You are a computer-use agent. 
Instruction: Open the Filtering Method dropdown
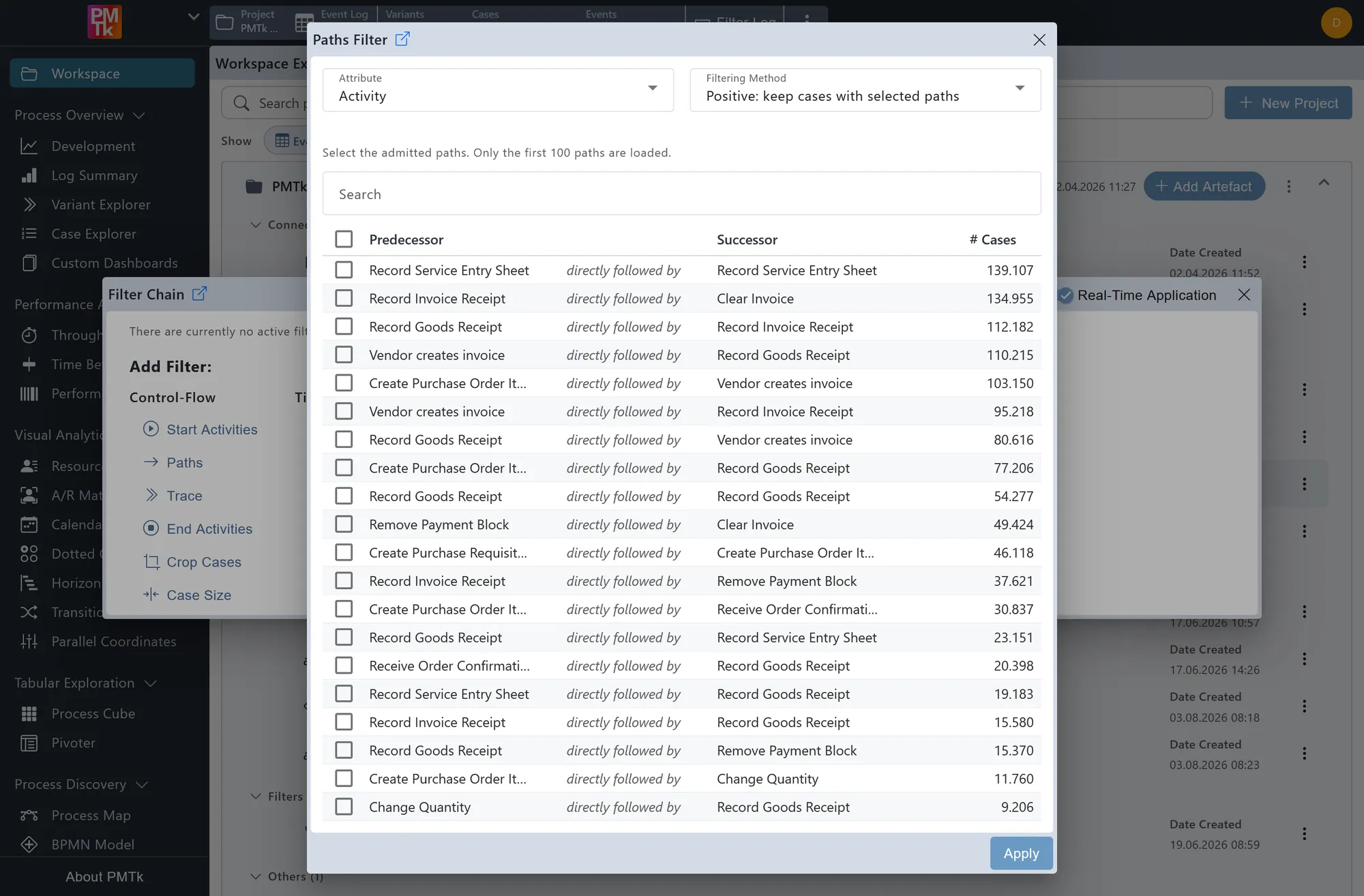click(x=865, y=89)
